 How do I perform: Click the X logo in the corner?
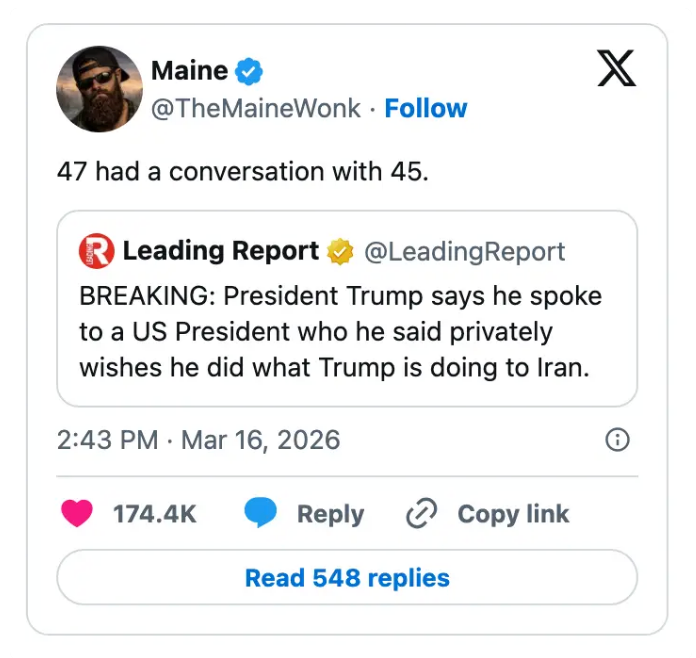[615, 68]
